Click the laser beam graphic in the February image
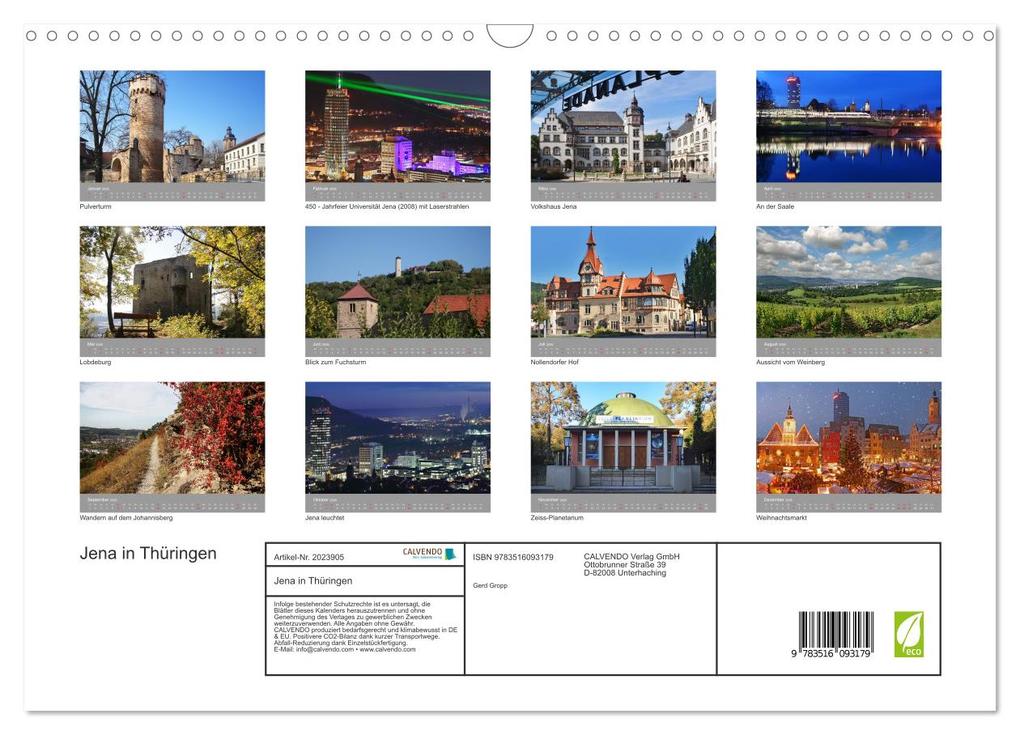This screenshot has height=735, width=1020. [x=390, y=92]
